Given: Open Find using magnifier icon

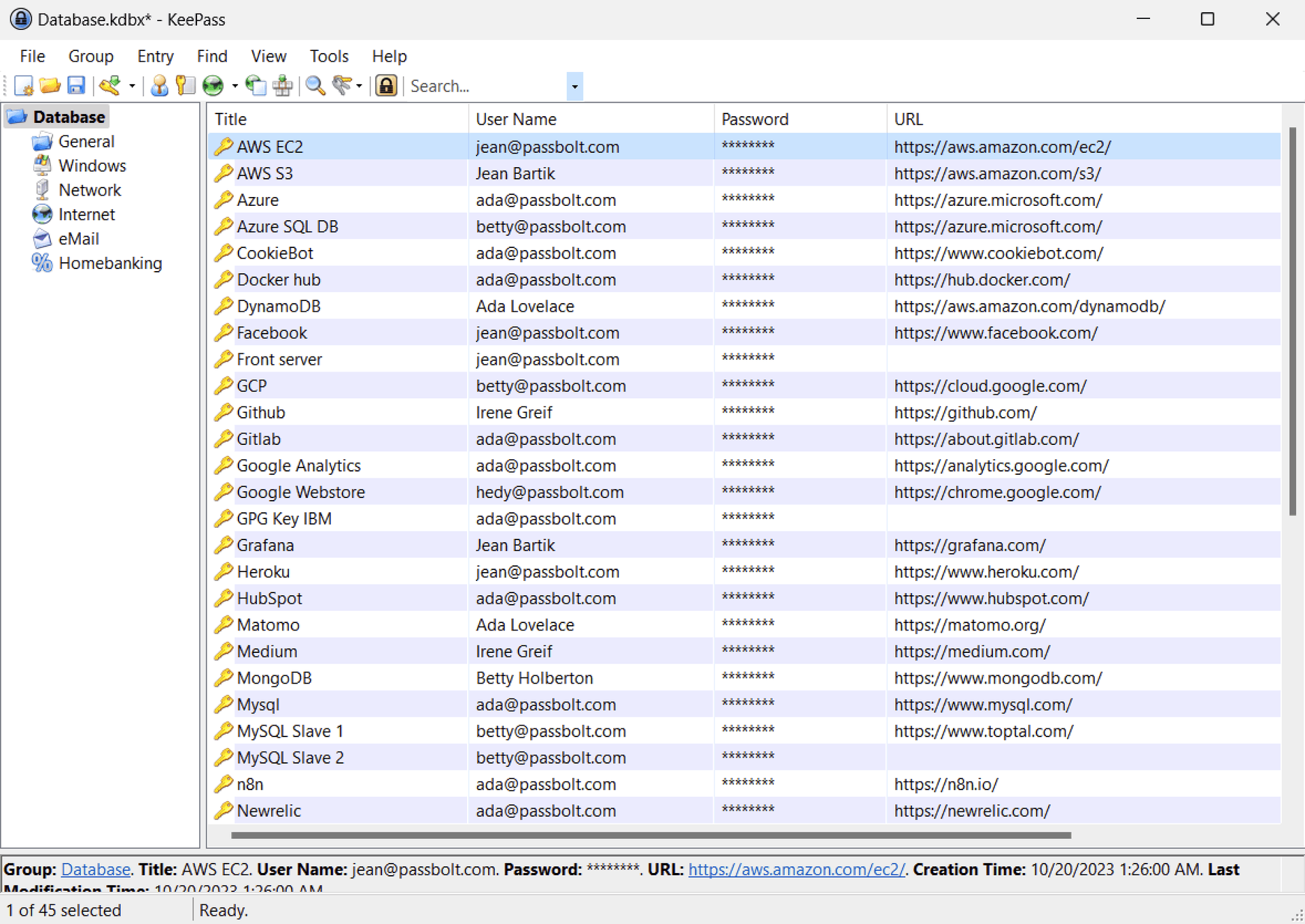Looking at the screenshot, I should pyautogui.click(x=315, y=86).
